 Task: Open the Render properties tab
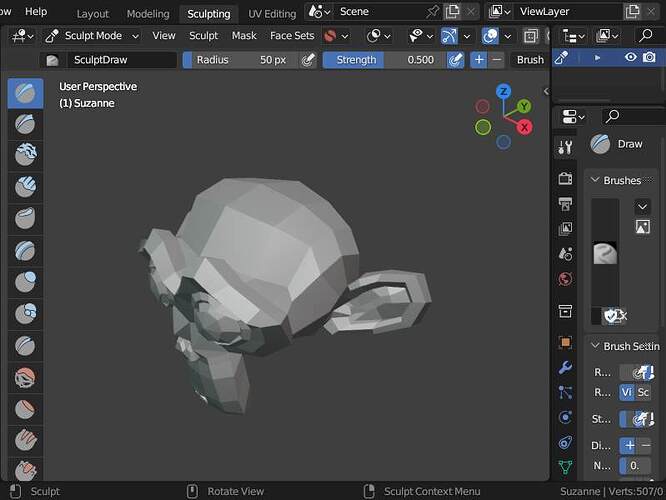tap(565, 178)
